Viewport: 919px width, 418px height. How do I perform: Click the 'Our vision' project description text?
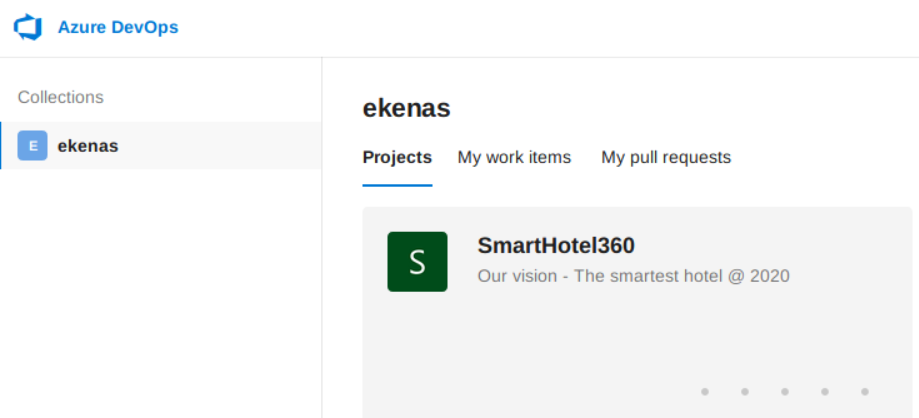click(x=633, y=275)
